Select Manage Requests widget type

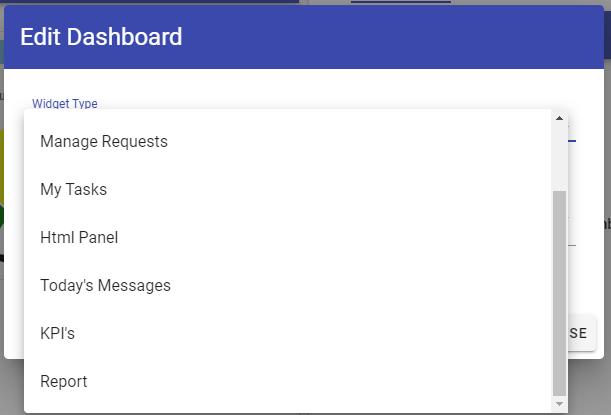pyautogui.click(x=104, y=142)
